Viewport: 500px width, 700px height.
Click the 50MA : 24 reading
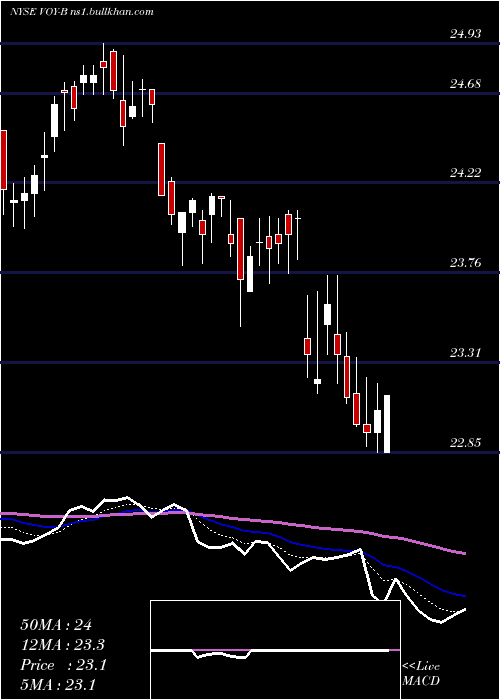pyautogui.click(x=56, y=625)
